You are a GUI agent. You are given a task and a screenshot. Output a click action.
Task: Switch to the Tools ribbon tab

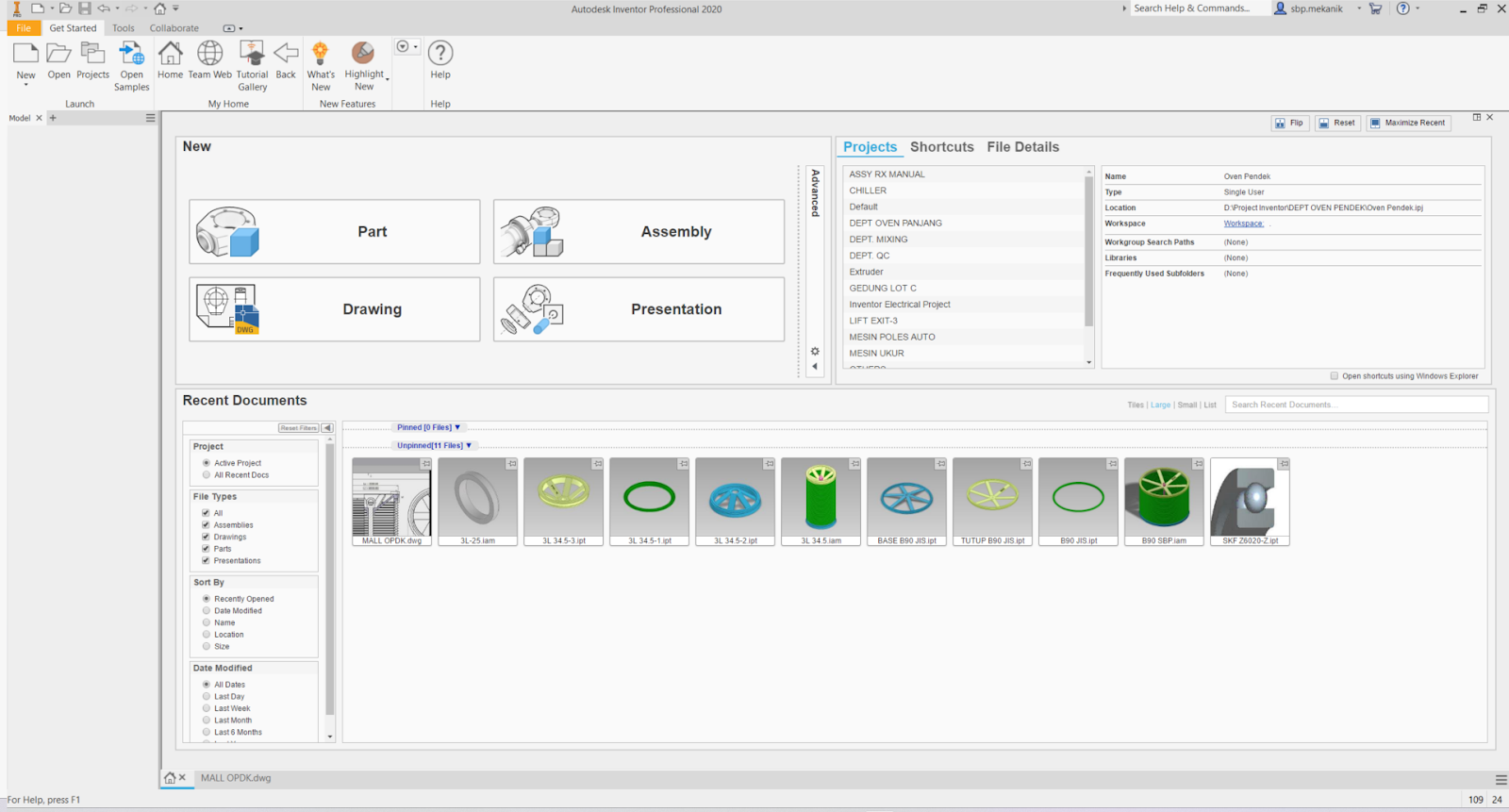point(124,28)
